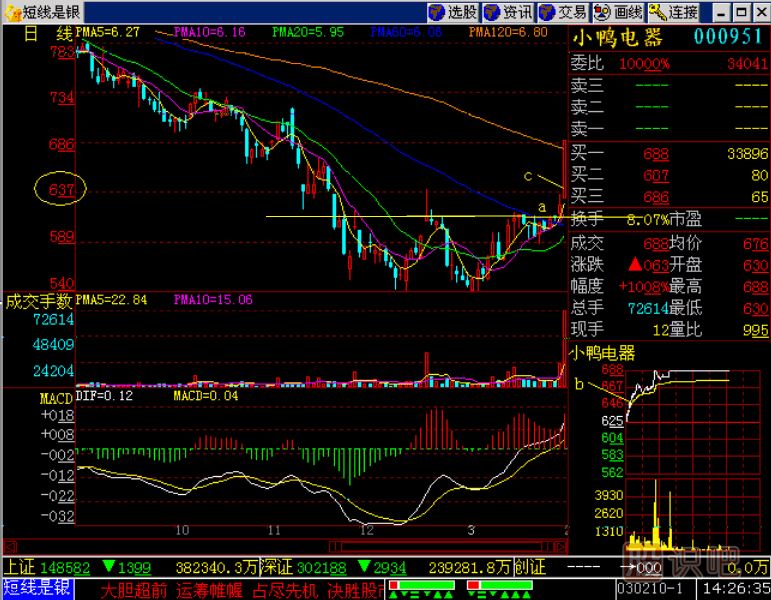Image resolution: width=771 pixels, height=600 pixels.
Task: Select the stock code 000951
Action: [728, 38]
